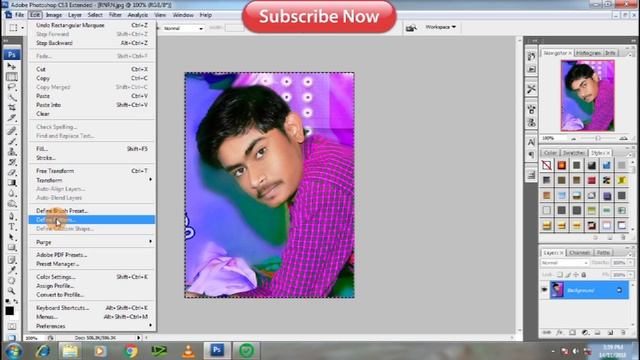Click the add layer style fx icon
This screenshot has width=640, height=360.
coord(560,333)
